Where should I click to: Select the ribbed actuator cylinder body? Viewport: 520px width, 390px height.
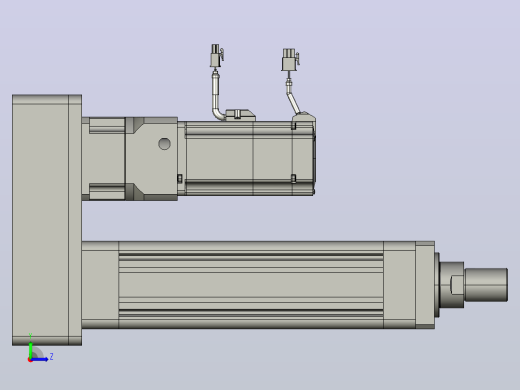(251, 285)
